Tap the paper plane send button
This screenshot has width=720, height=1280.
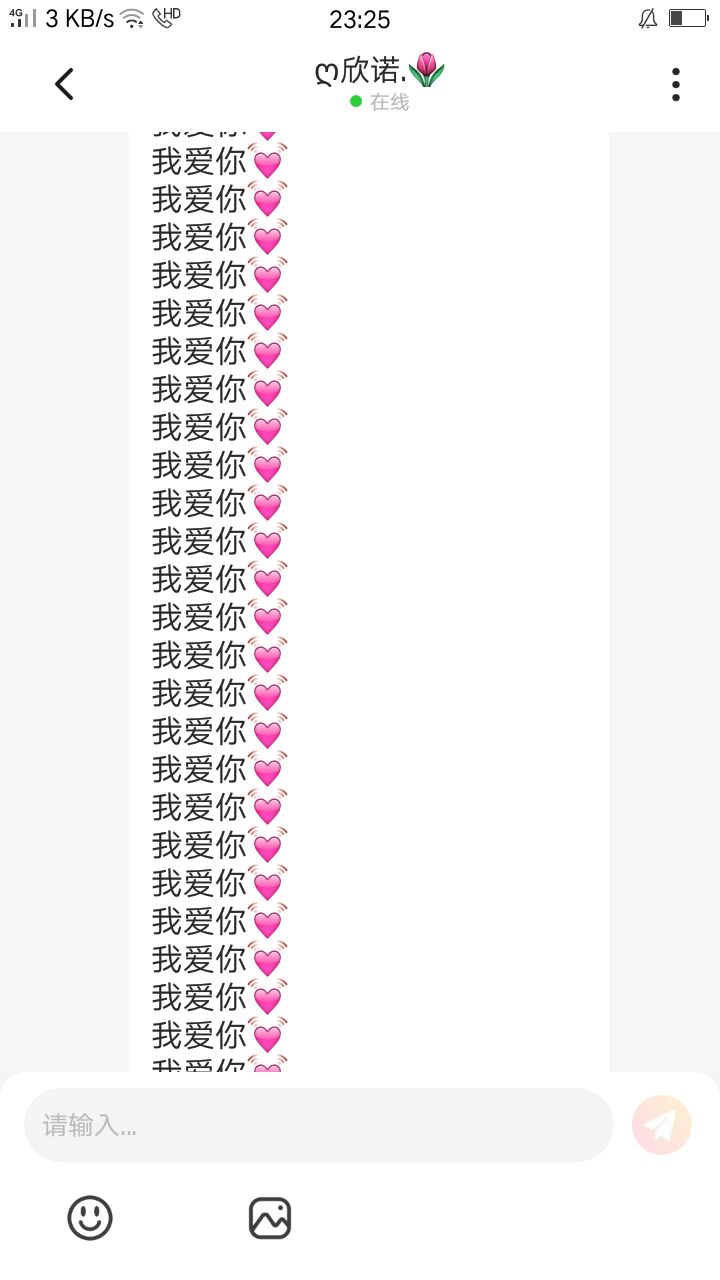click(x=662, y=1125)
